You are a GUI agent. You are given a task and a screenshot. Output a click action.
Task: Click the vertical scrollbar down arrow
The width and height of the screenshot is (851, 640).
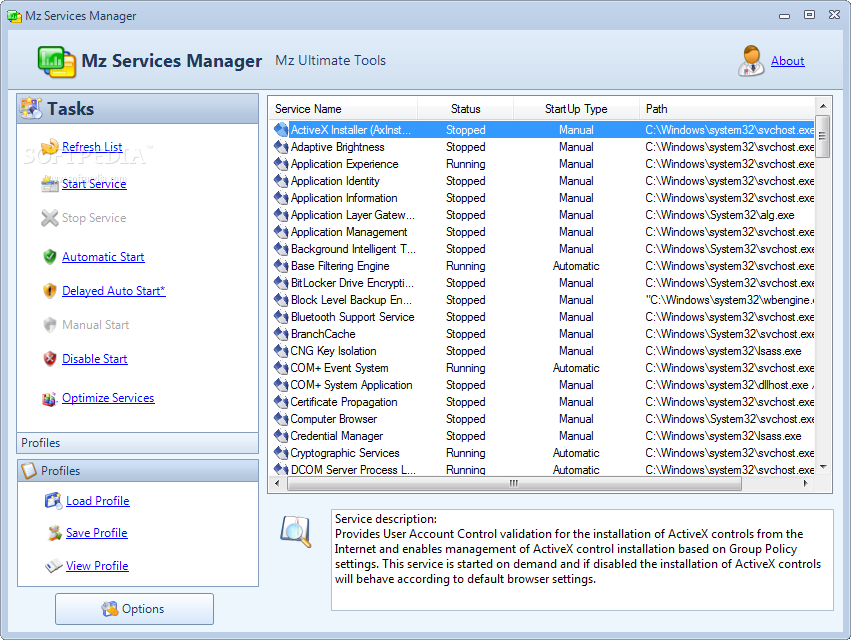823,467
